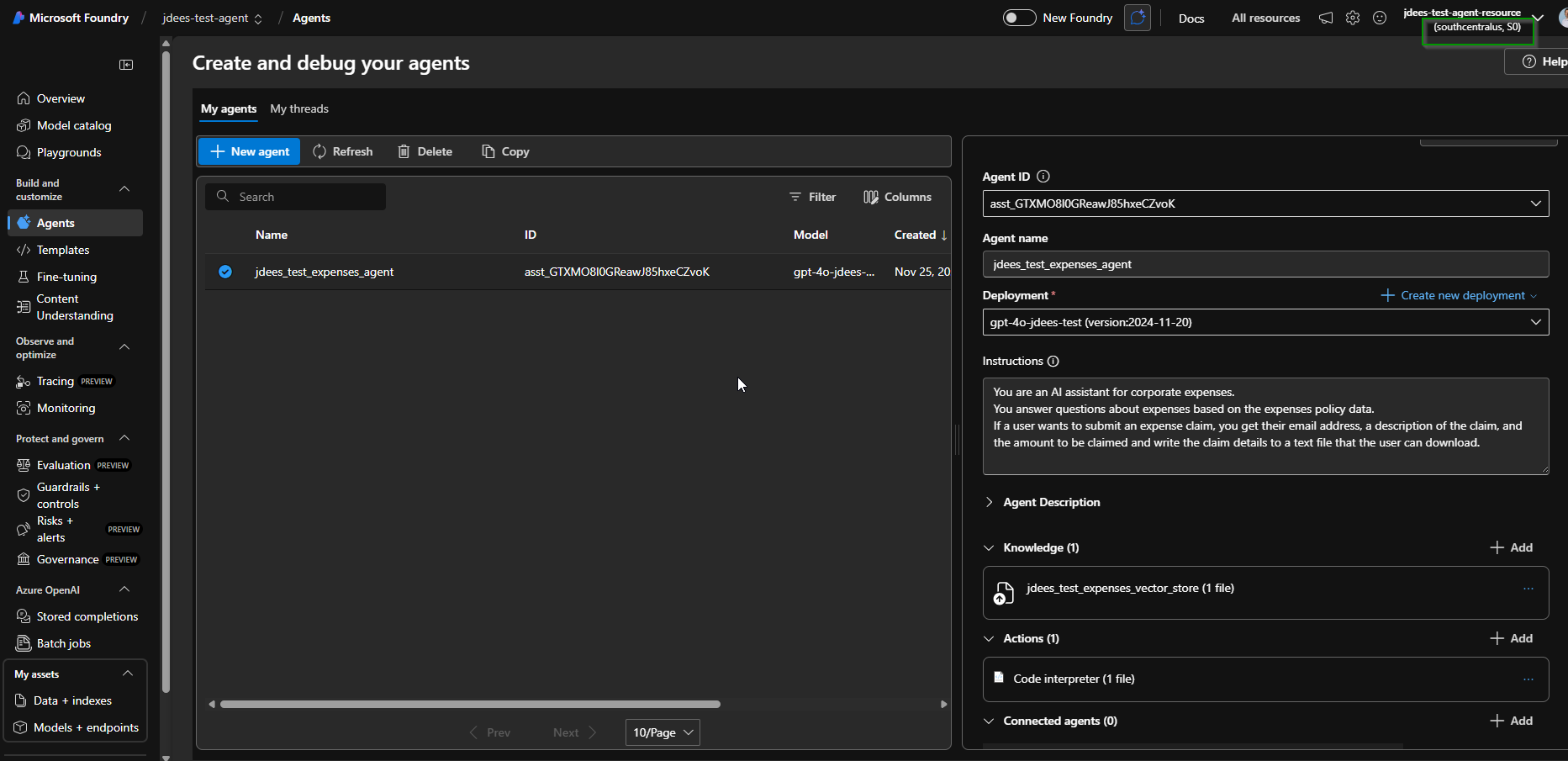Click the Copy agent button
The width and height of the screenshot is (1568, 761).
click(x=505, y=151)
